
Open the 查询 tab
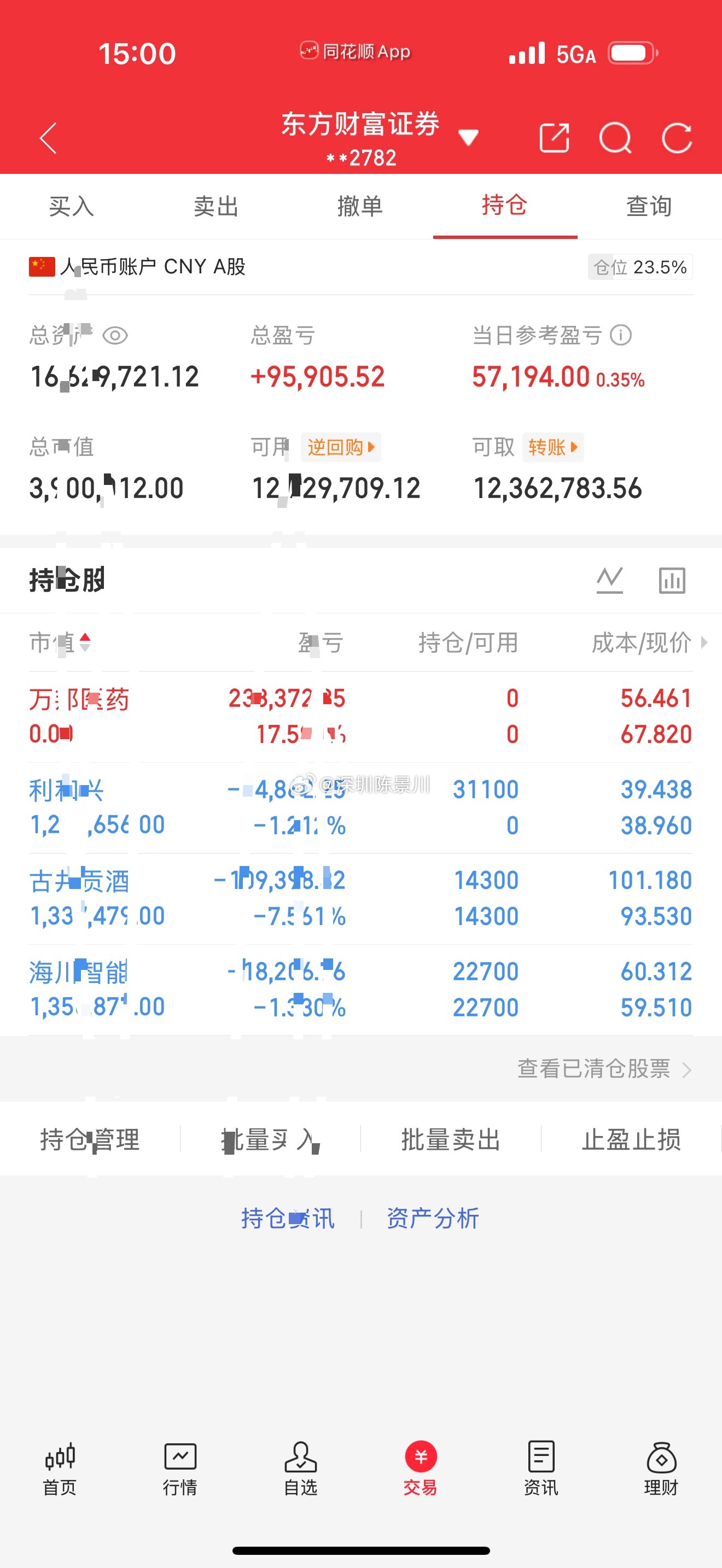pyautogui.click(x=649, y=206)
